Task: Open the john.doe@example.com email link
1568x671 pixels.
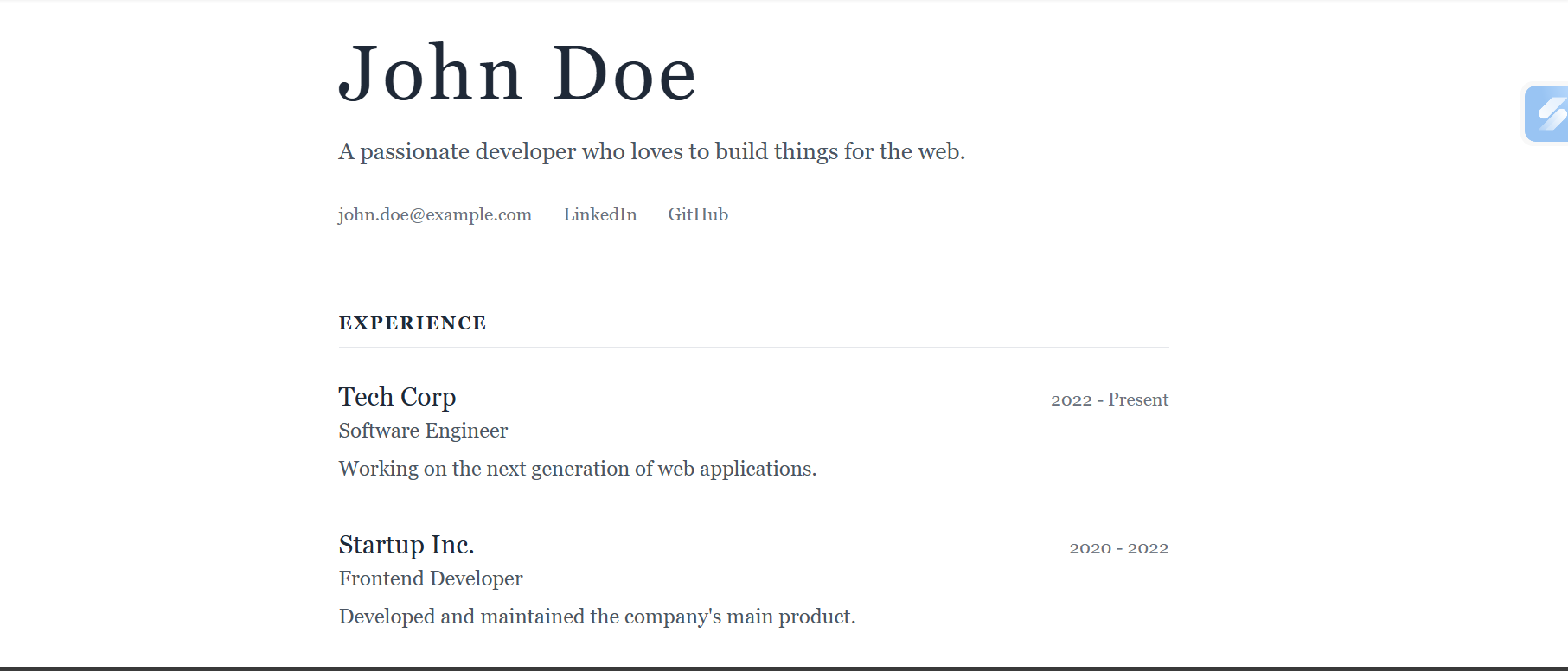Action: 434,214
